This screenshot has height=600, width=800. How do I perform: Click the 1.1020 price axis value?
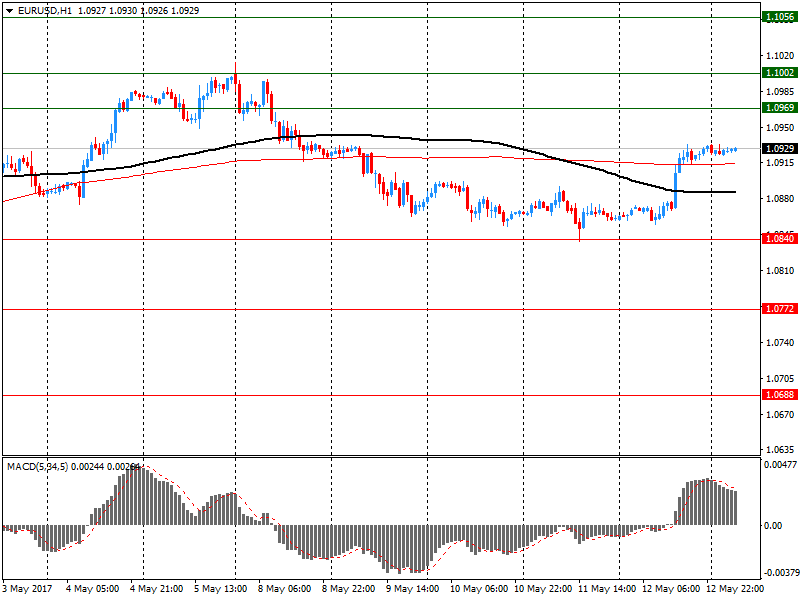(x=780, y=56)
